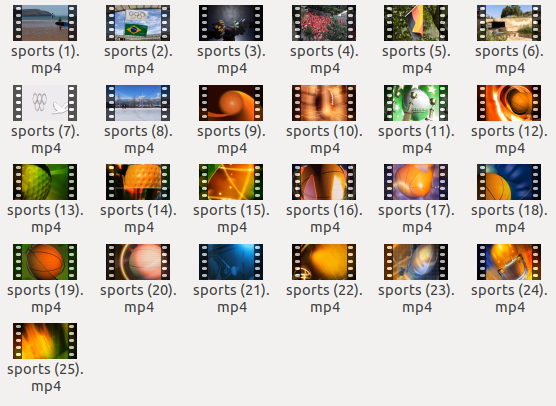Image resolution: width=556 pixels, height=406 pixels.
Task: Select the sports (25).mp4 file
Action: point(45,341)
